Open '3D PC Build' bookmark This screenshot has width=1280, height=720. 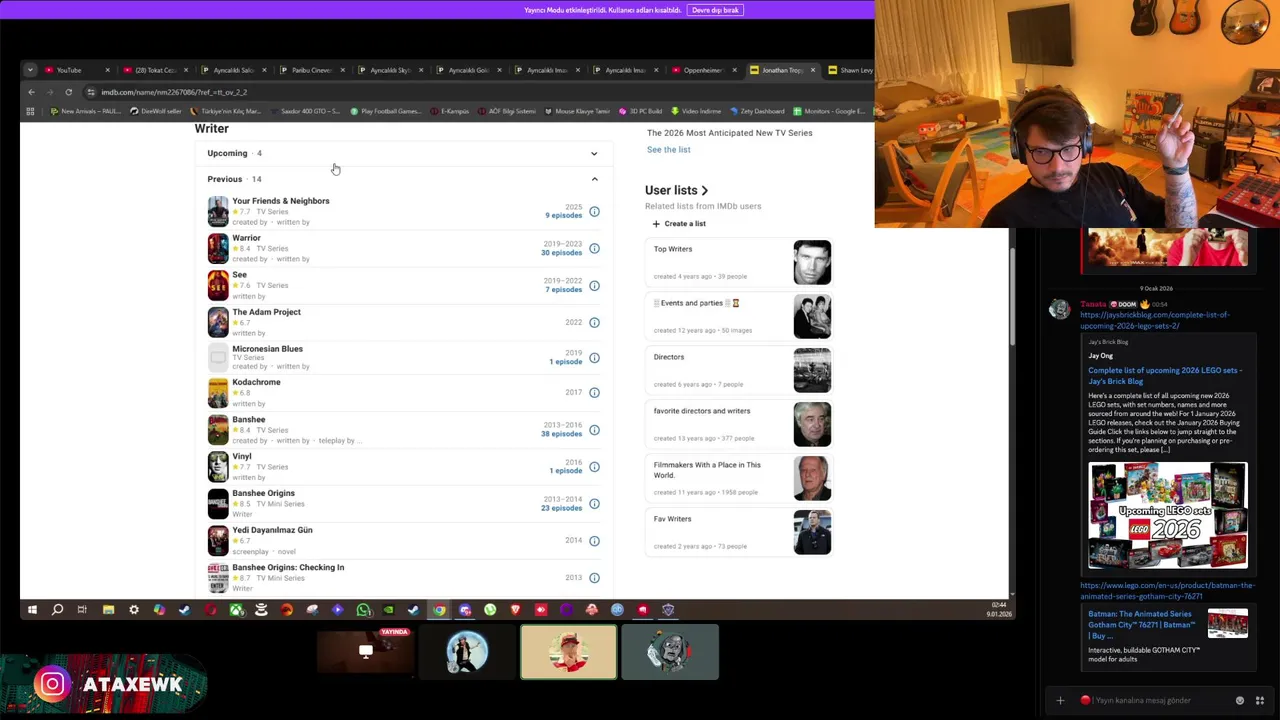point(641,111)
